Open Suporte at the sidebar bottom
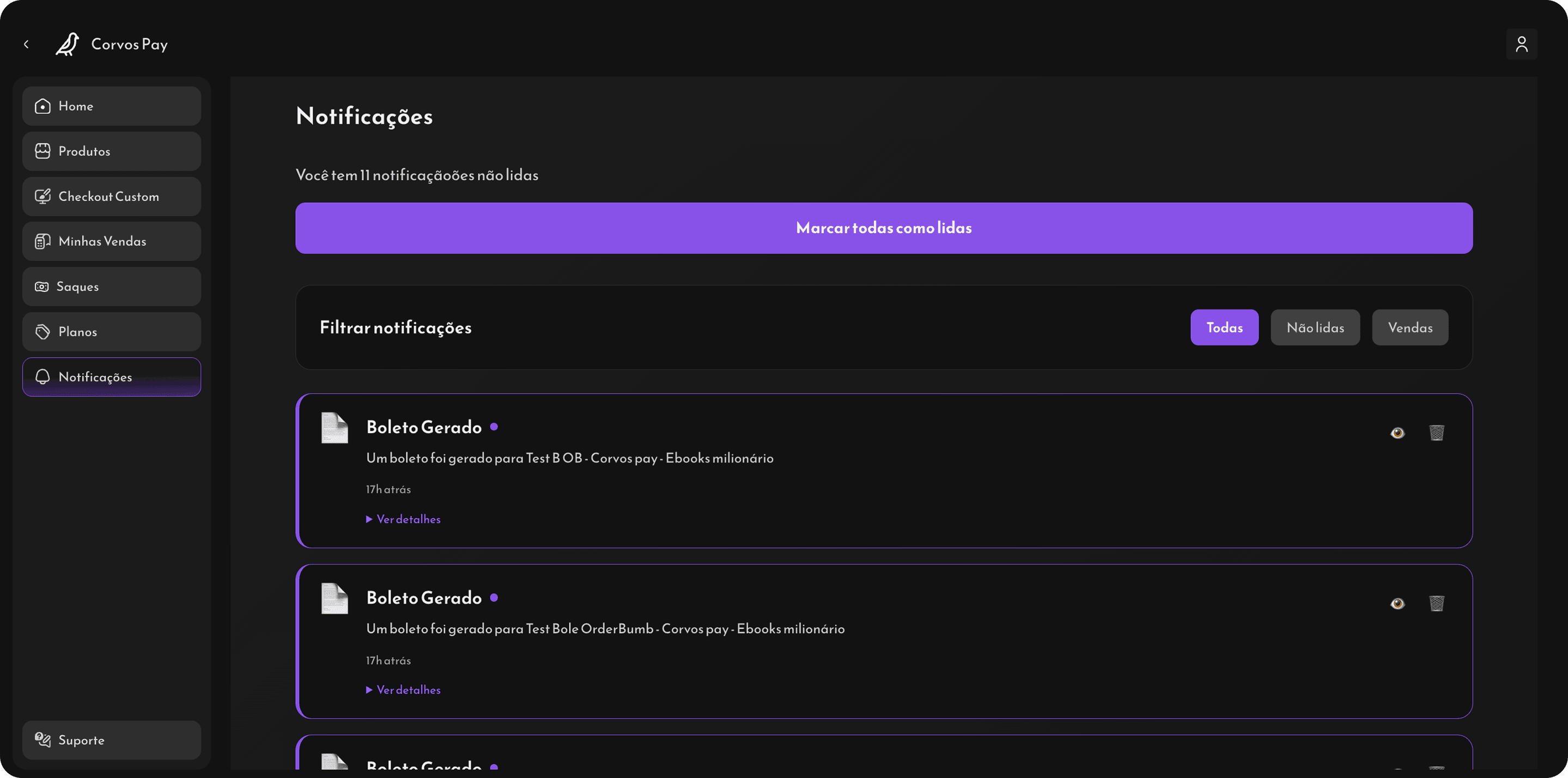 111,740
